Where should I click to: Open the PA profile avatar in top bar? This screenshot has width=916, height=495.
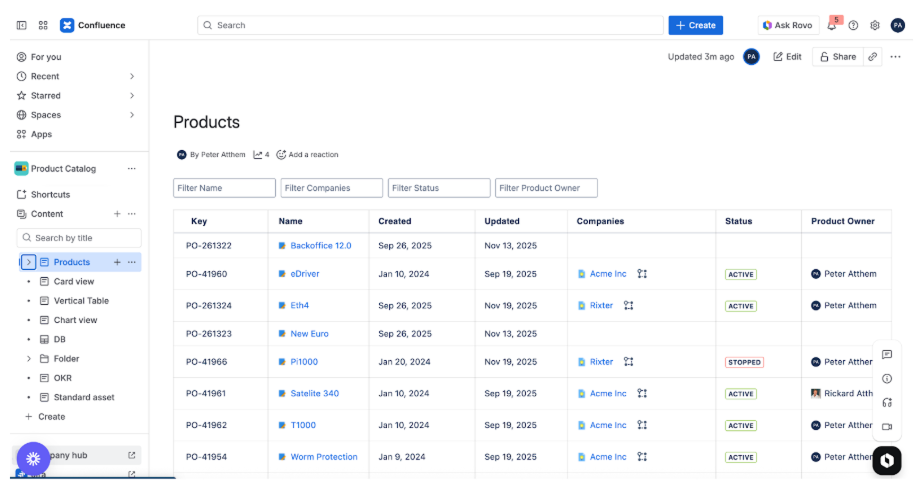click(898, 25)
